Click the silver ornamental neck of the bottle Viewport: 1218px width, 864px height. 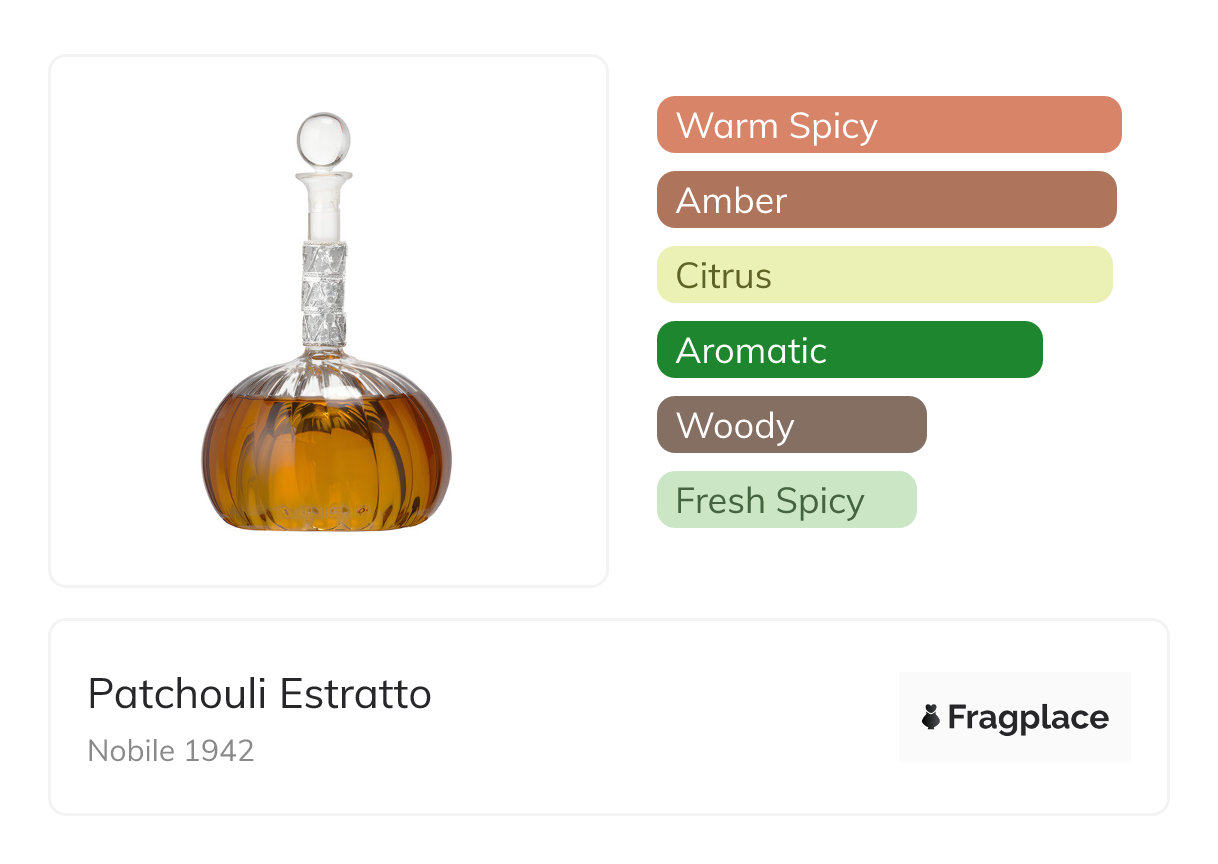click(324, 293)
